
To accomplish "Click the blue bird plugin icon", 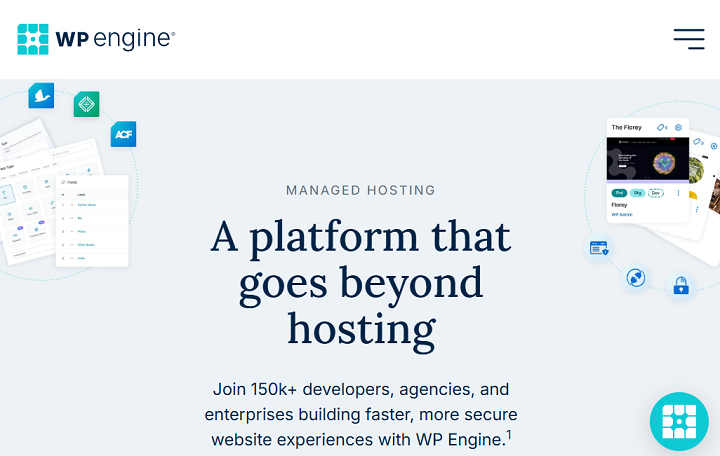I will [x=41, y=96].
